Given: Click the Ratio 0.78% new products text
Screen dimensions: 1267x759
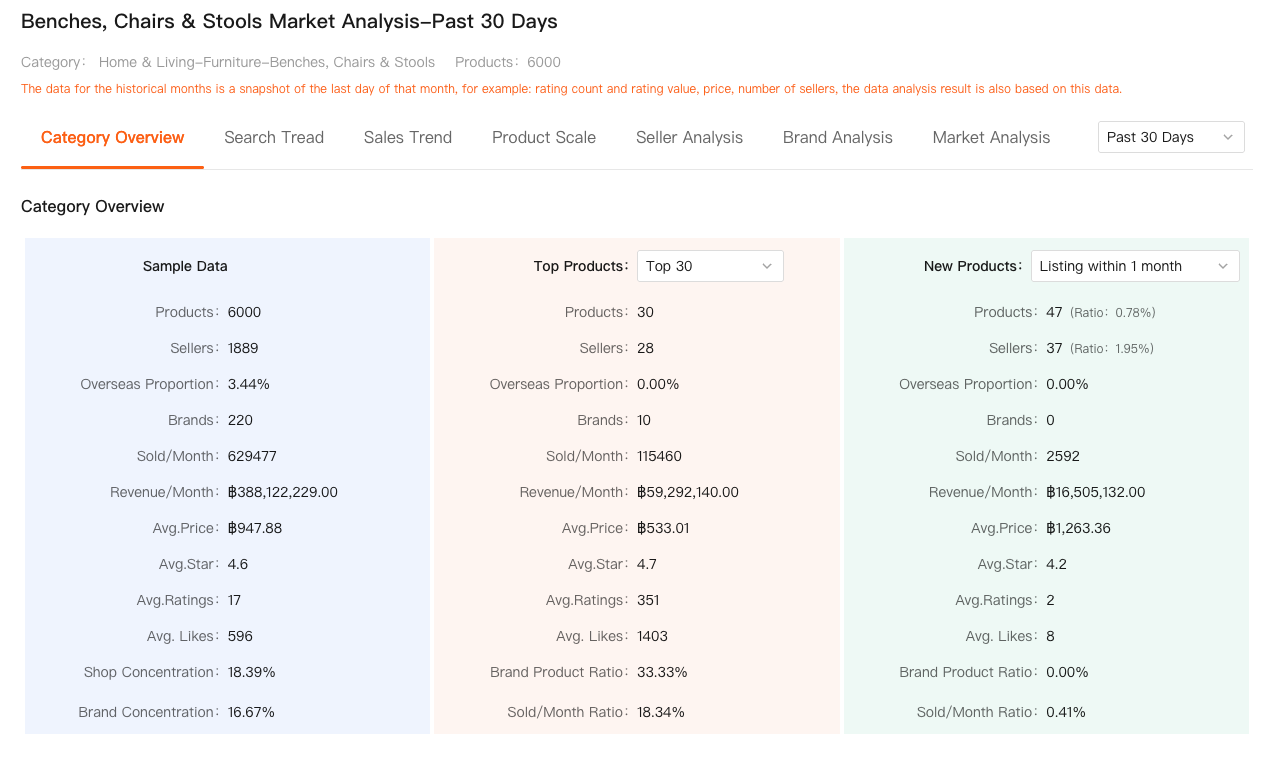Looking at the screenshot, I should [1112, 313].
